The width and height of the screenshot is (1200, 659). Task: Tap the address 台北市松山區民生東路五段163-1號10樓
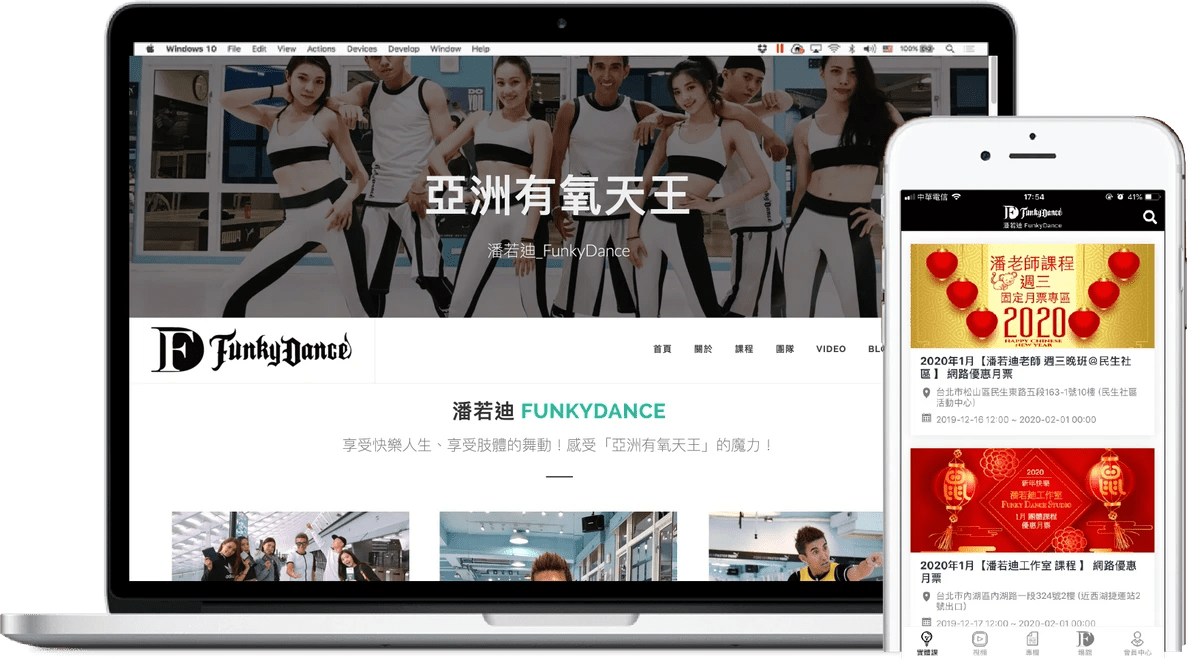[1037, 399]
